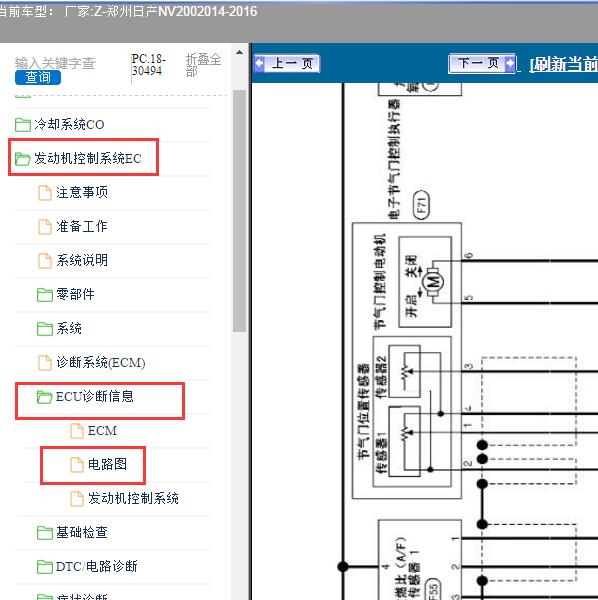The height and width of the screenshot is (600, 598).
Task: Click the 节气门位置传感器 label in diagram
Action: point(363,412)
